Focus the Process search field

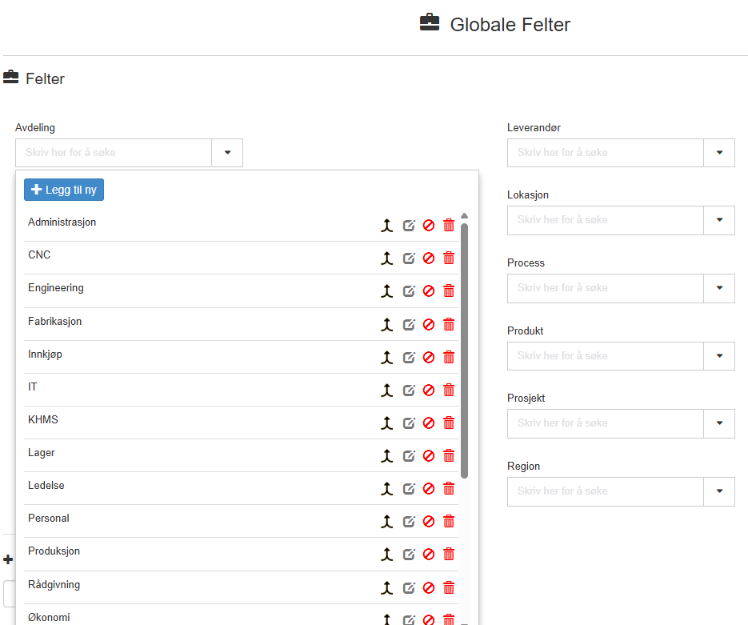tap(605, 288)
